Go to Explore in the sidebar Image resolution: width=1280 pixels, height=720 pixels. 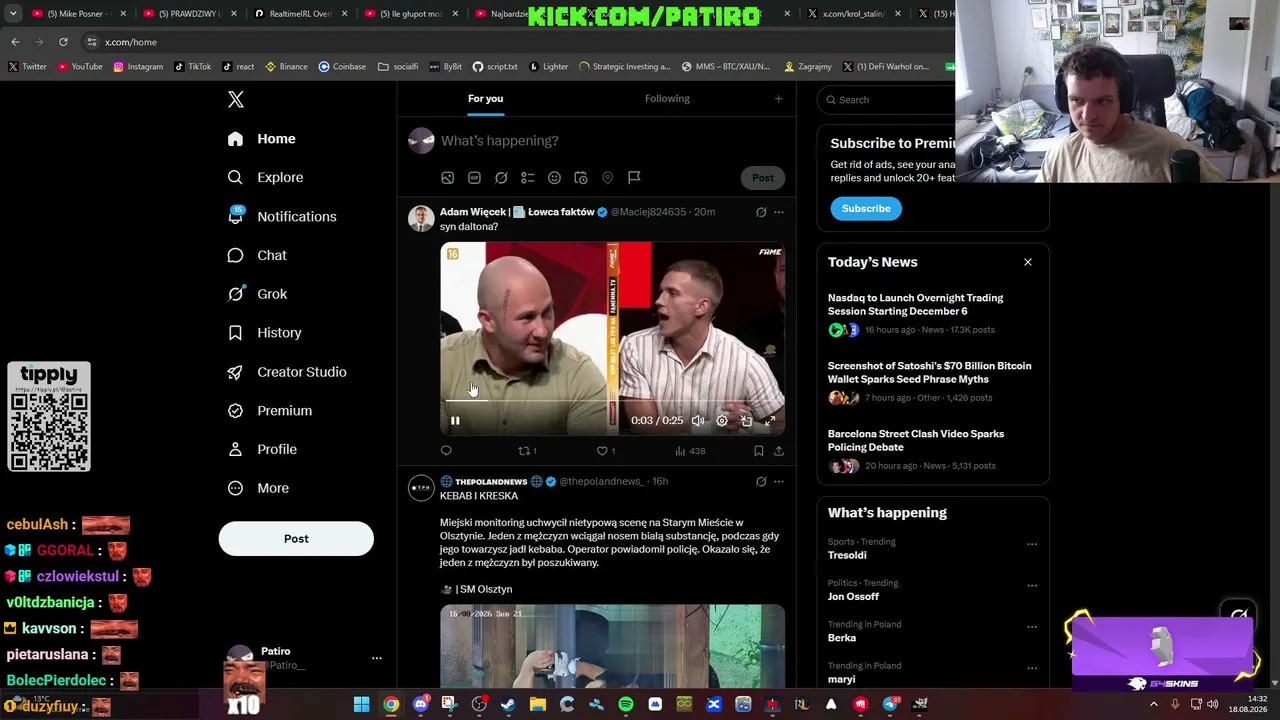265,177
